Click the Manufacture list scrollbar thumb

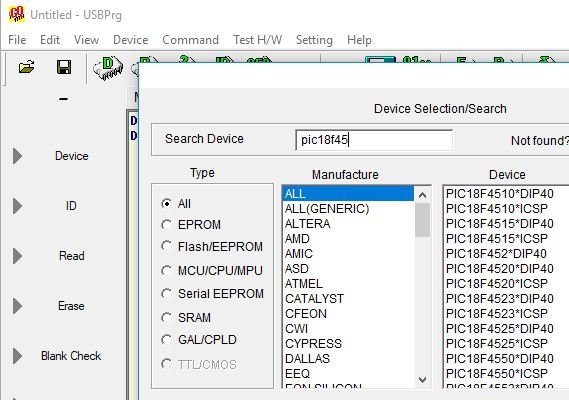tap(422, 220)
